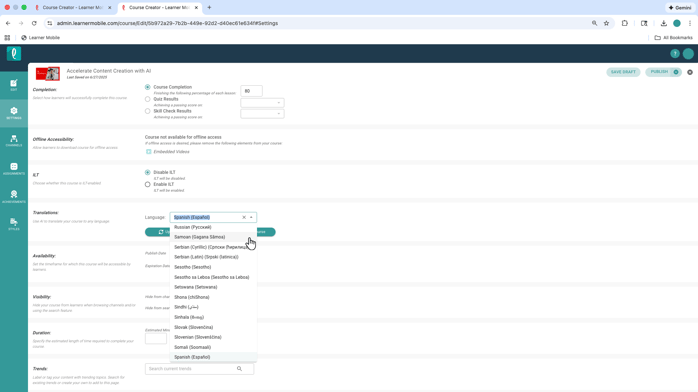Choose Shona (chiShona) language

pyautogui.click(x=213, y=297)
